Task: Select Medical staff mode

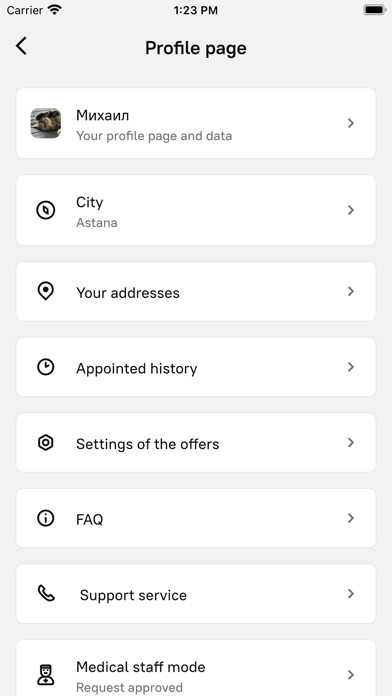Action: (x=196, y=668)
